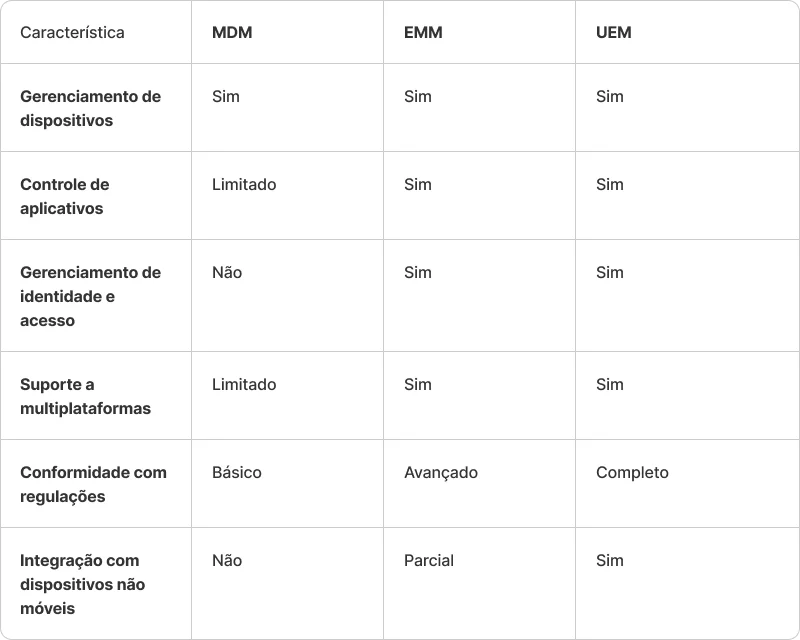The width and height of the screenshot is (800, 640).
Task: Click the EMM column header
Action: (423, 32)
